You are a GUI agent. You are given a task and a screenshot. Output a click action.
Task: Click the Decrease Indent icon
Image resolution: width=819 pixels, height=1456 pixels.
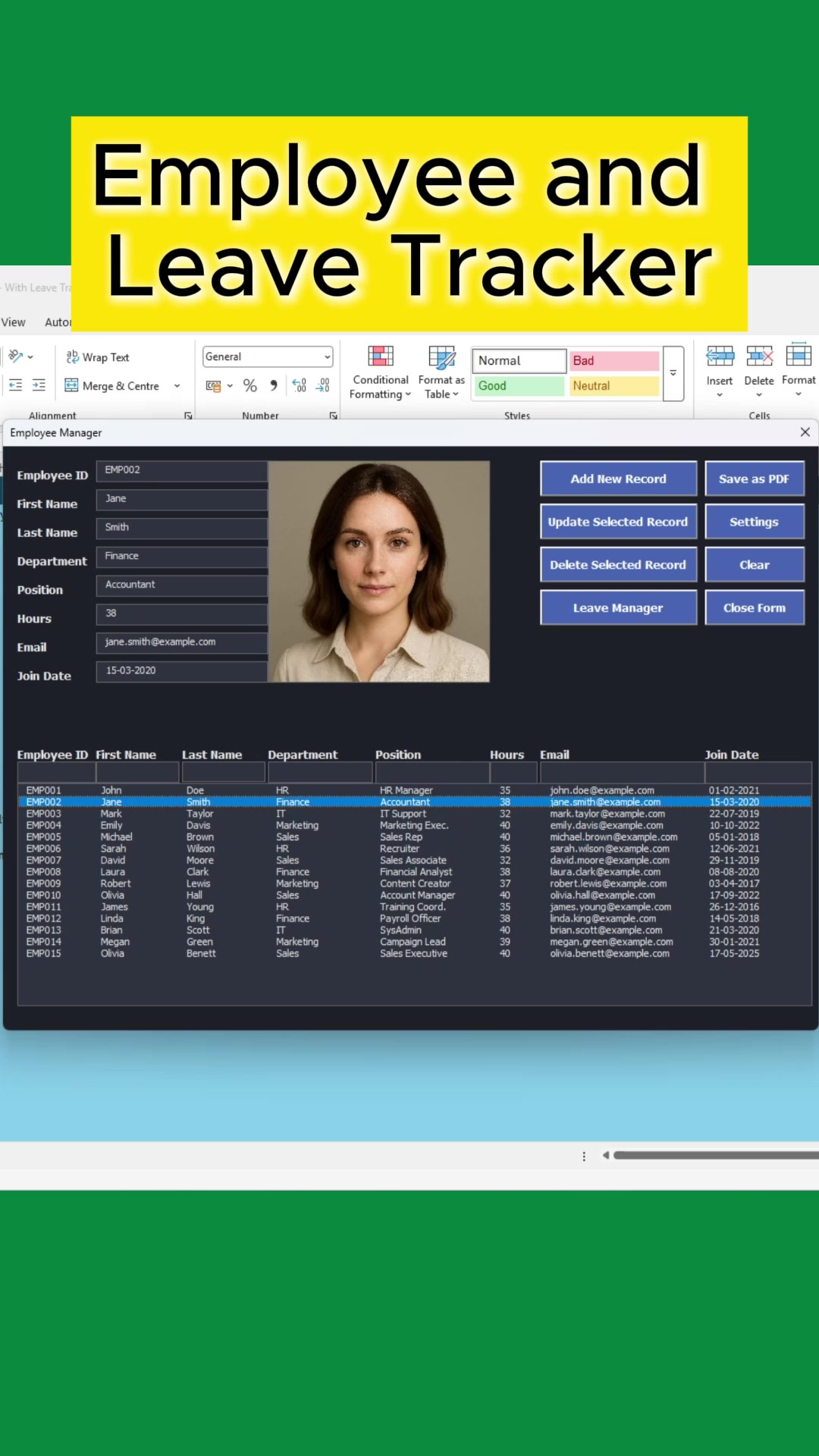(15, 385)
